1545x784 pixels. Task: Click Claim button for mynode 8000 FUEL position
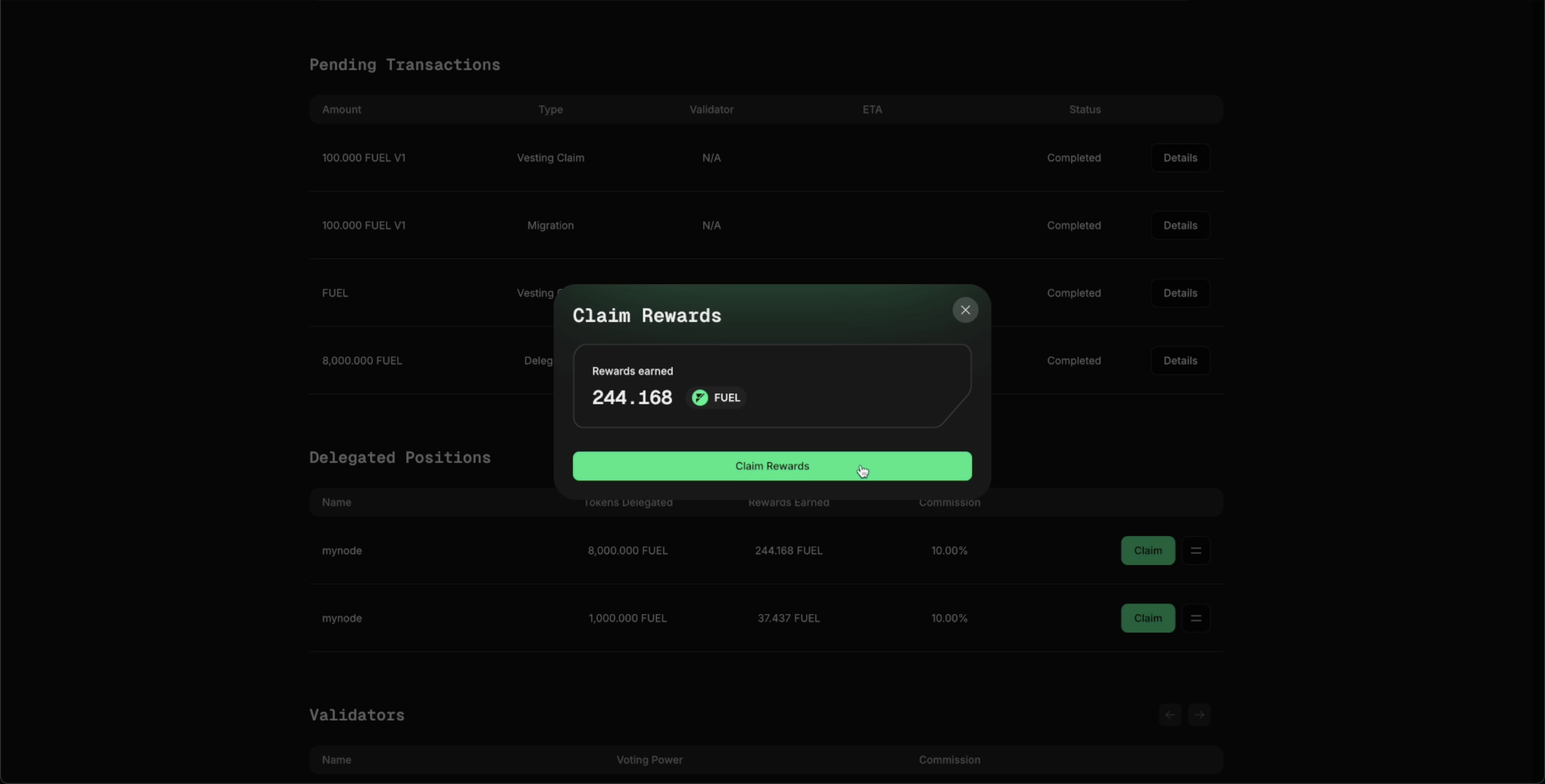(1148, 550)
